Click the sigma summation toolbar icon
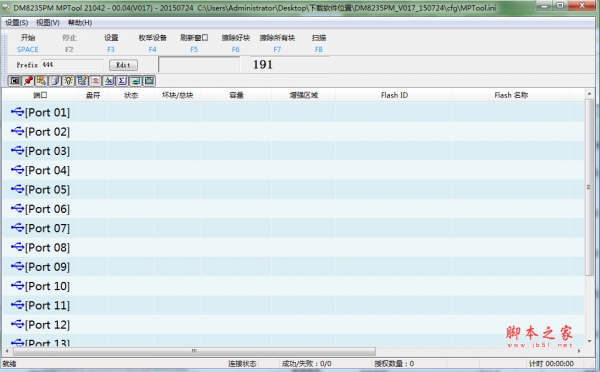600x372 pixels. click(x=122, y=81)
